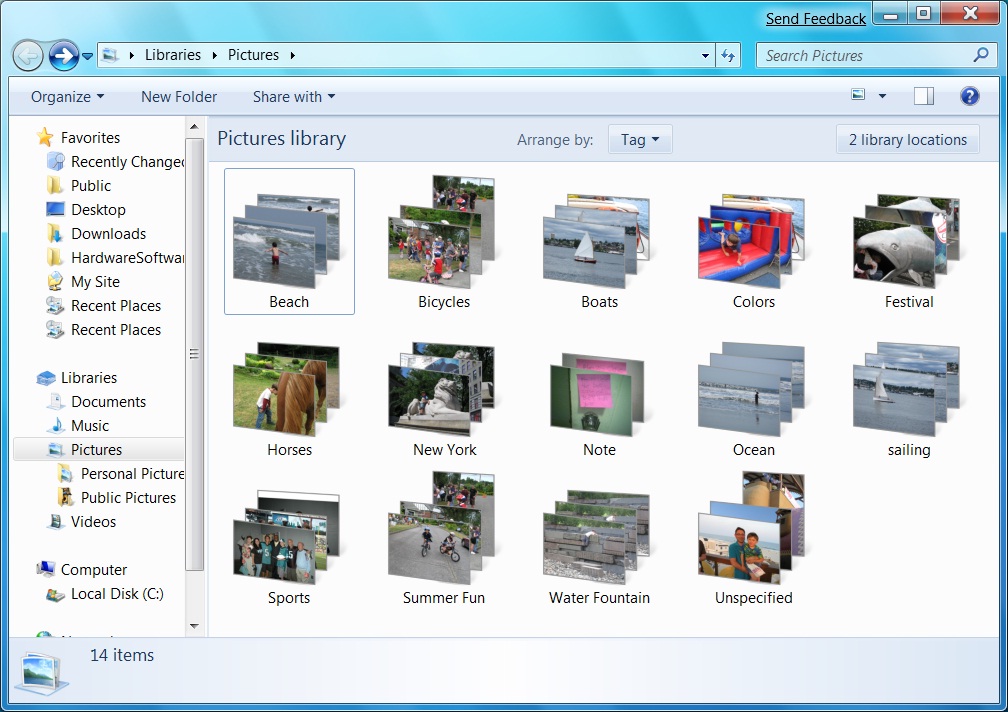Create a New Folder
The image size is (1008, 712).
(179, 96)
